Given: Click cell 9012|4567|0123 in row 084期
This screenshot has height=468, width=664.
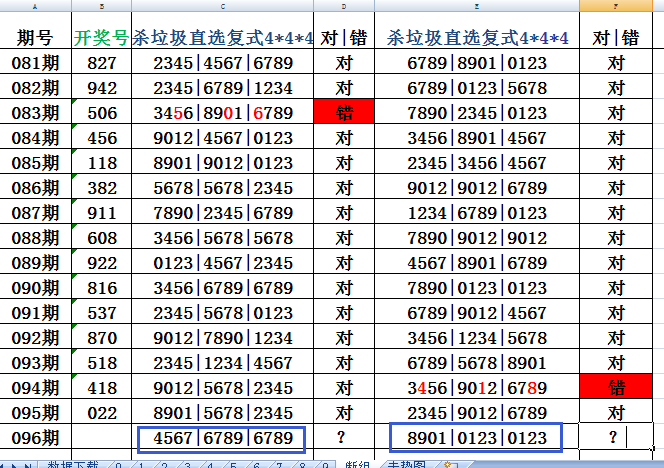Looking at the screenshot, I should coord(223,138).
